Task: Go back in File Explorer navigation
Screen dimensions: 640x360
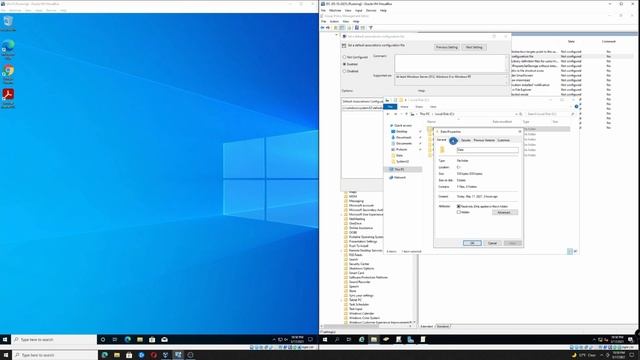Action: (x=388, y=114)
